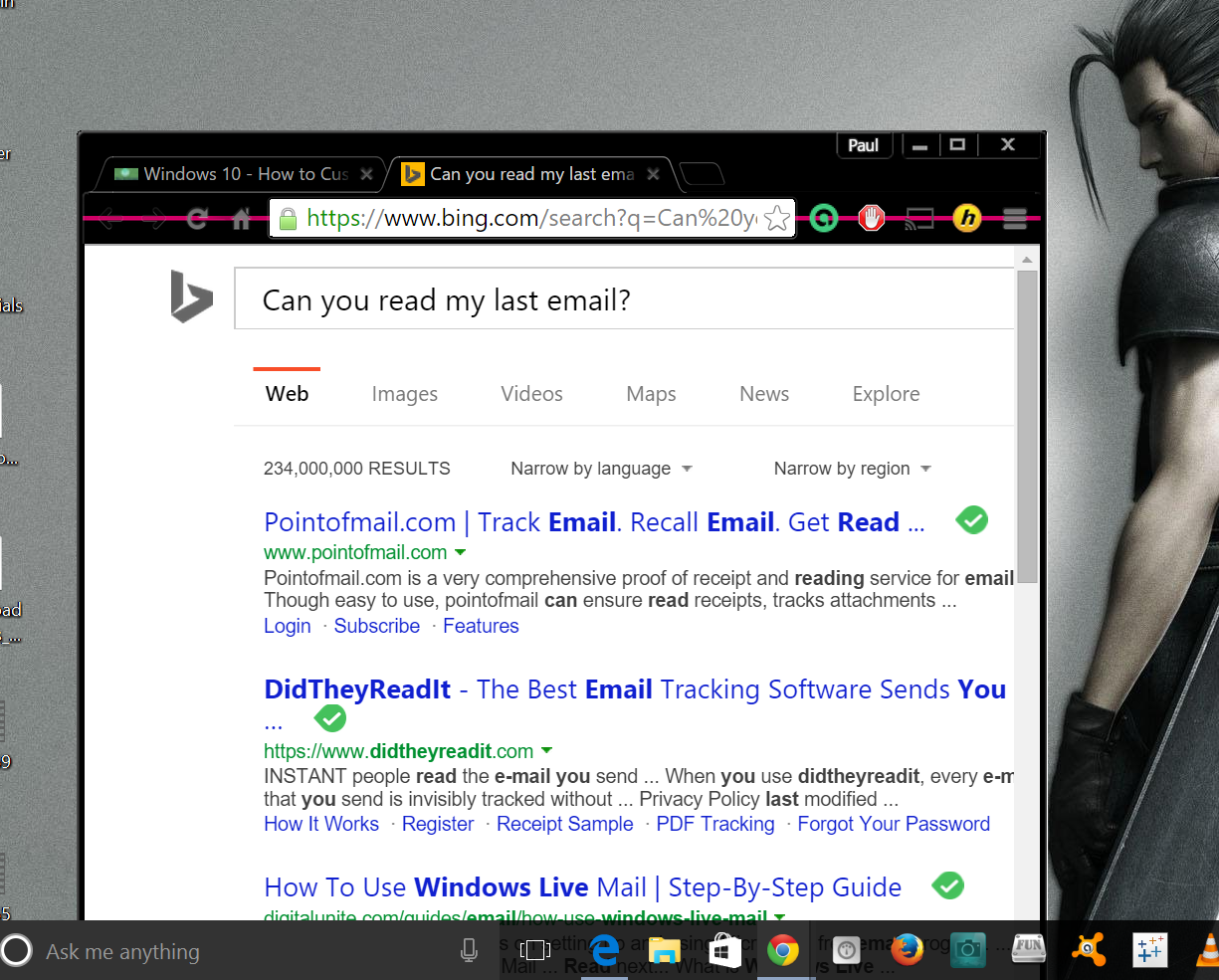Image resolution: width=1219 pixels, height=980 pixels.
Task: Expand the arrow next to www.didtheyreadit.com
Action: (x=546, y=751)
